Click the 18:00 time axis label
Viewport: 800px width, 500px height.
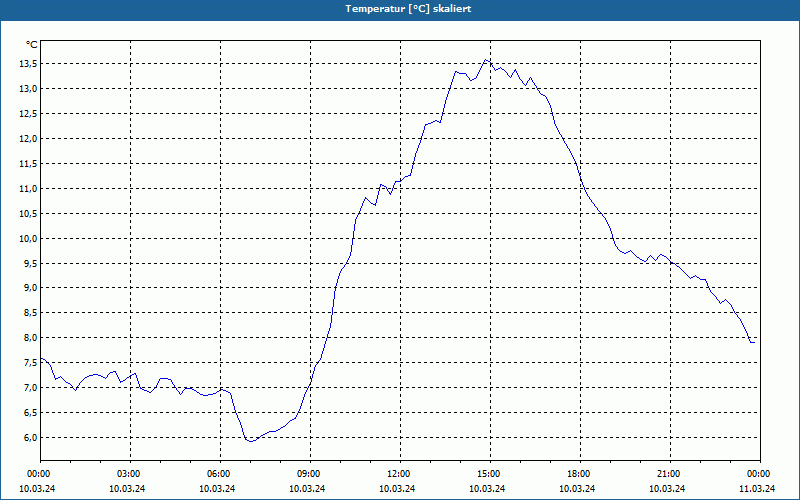(x=581, y=473)
